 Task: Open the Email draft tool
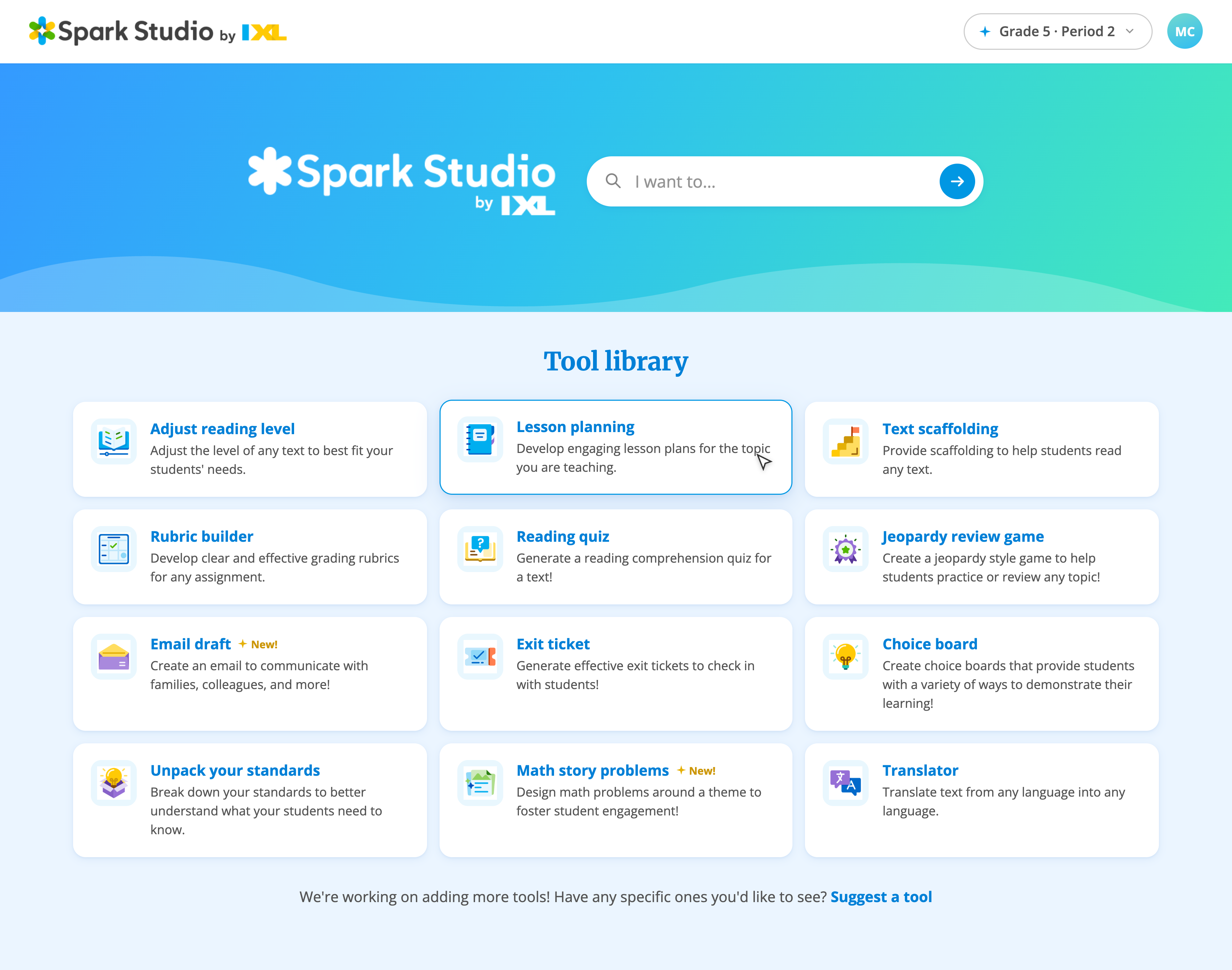[250, 674]
